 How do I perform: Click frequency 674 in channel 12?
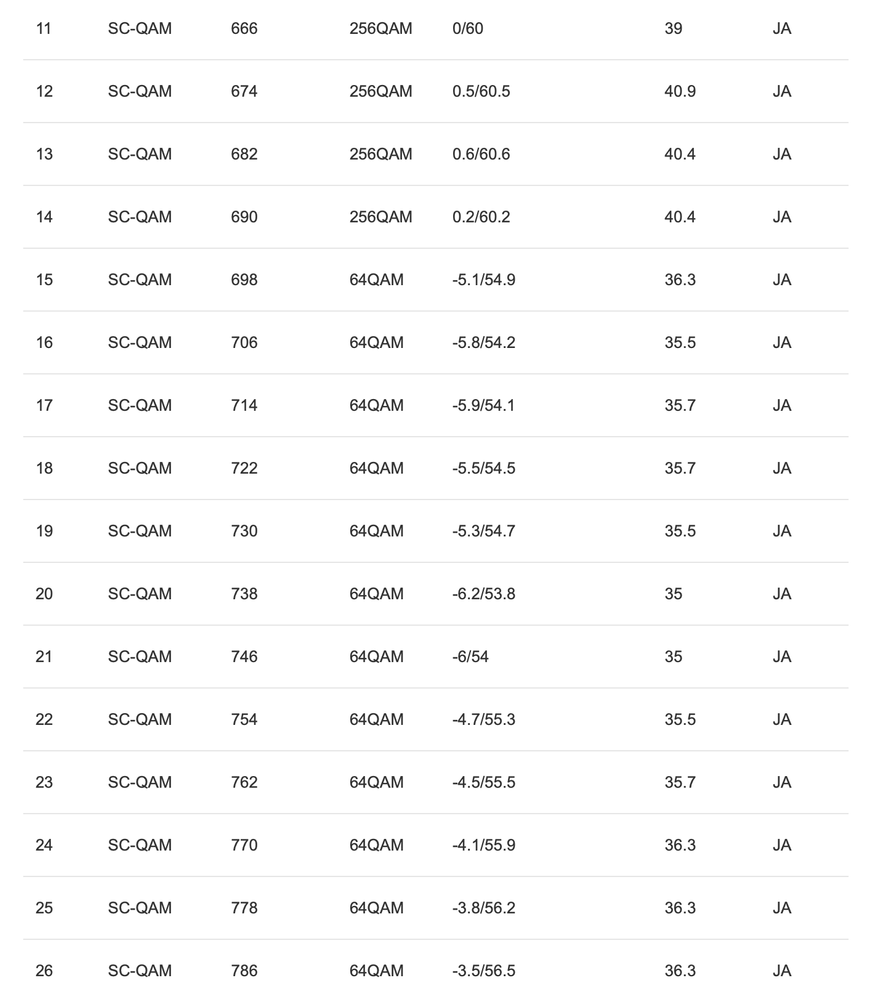[244, 91]
